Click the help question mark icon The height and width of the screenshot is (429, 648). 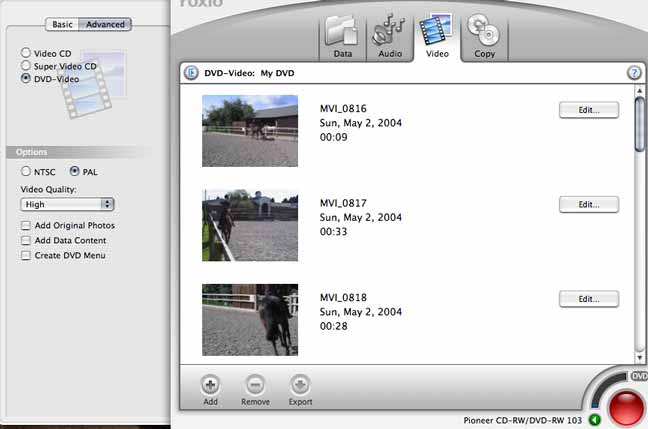634,73
